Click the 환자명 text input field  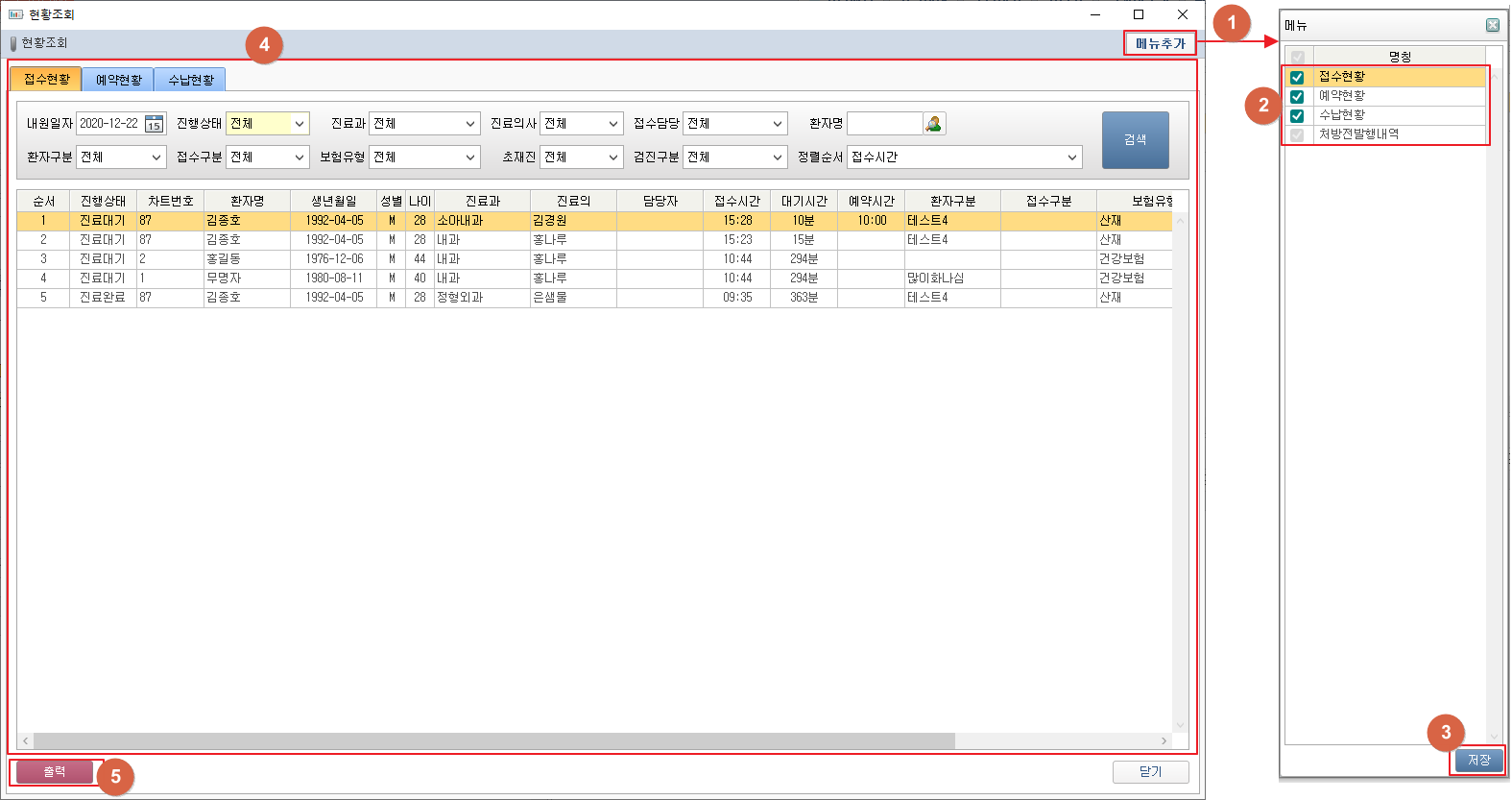pos(884,124)
